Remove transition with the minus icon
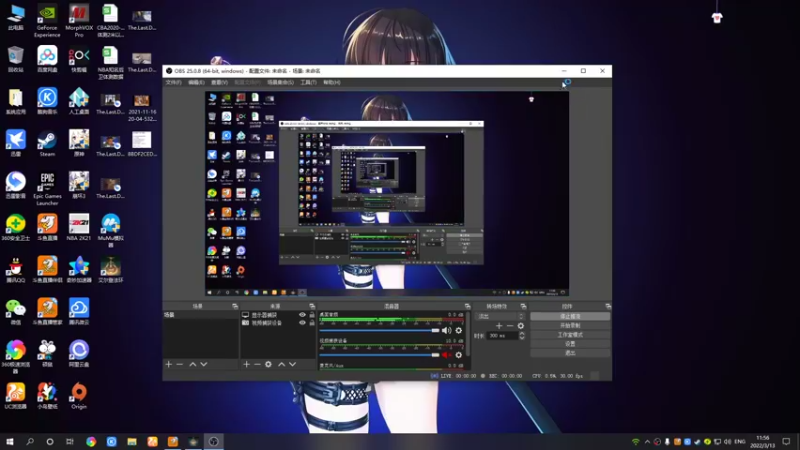 tap(510, 326)
